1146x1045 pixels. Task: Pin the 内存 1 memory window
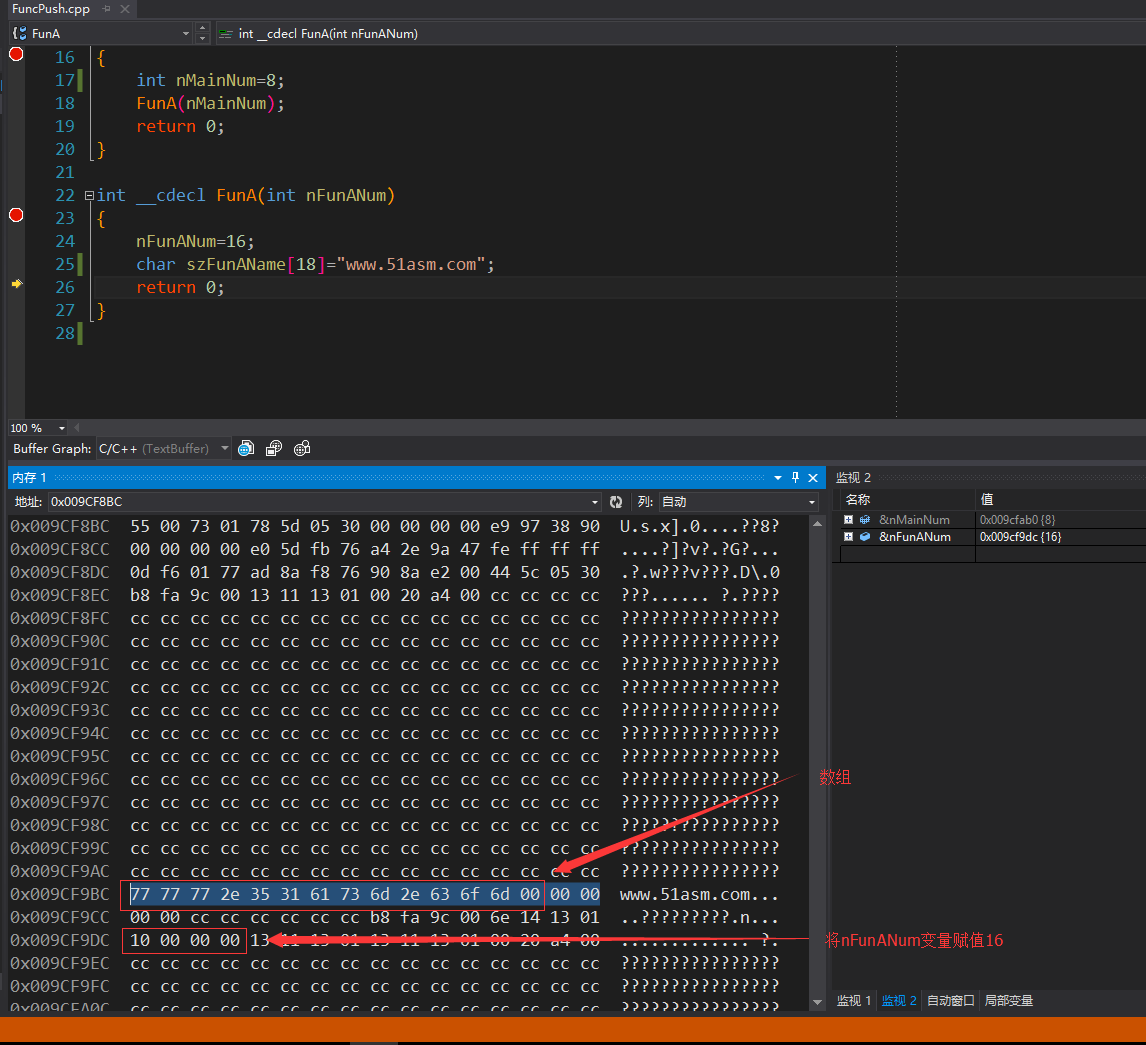[x=796, y=478]
